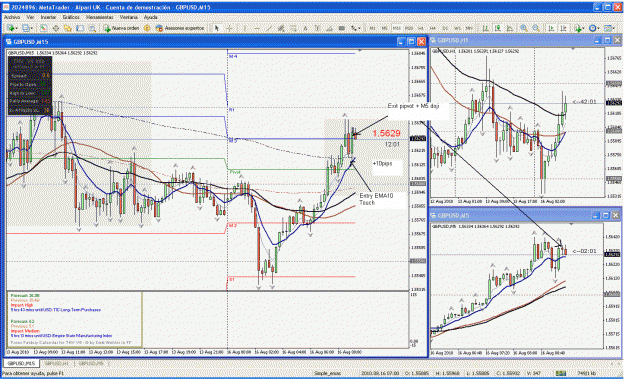The width and height of the screenshot is (625, 379).
Task: Click Simple_enoc profile in status bar
Action: 328,373
